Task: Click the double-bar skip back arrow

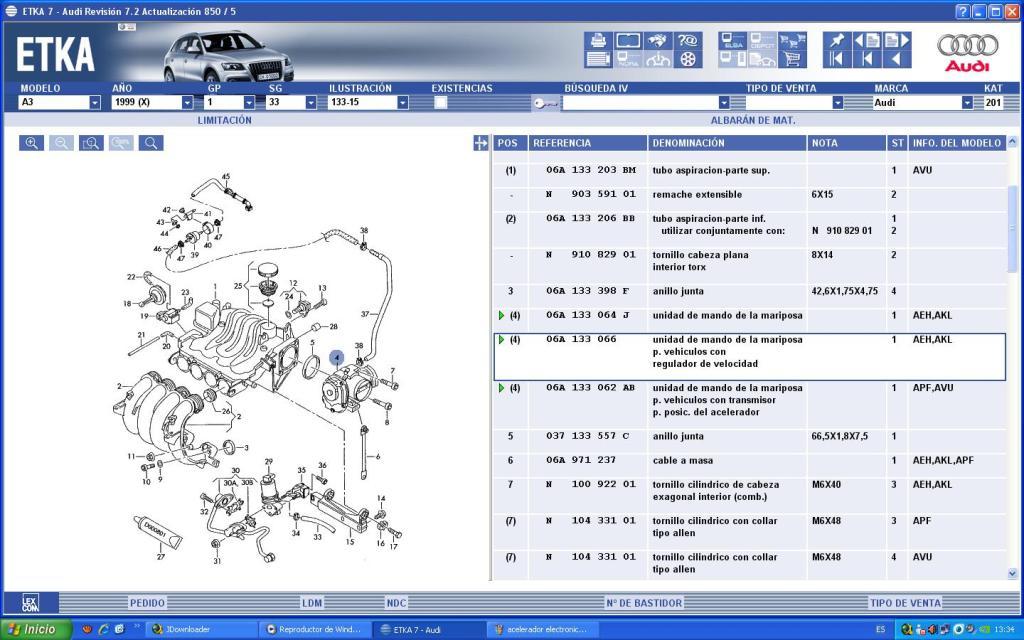Action: [837, 59]
